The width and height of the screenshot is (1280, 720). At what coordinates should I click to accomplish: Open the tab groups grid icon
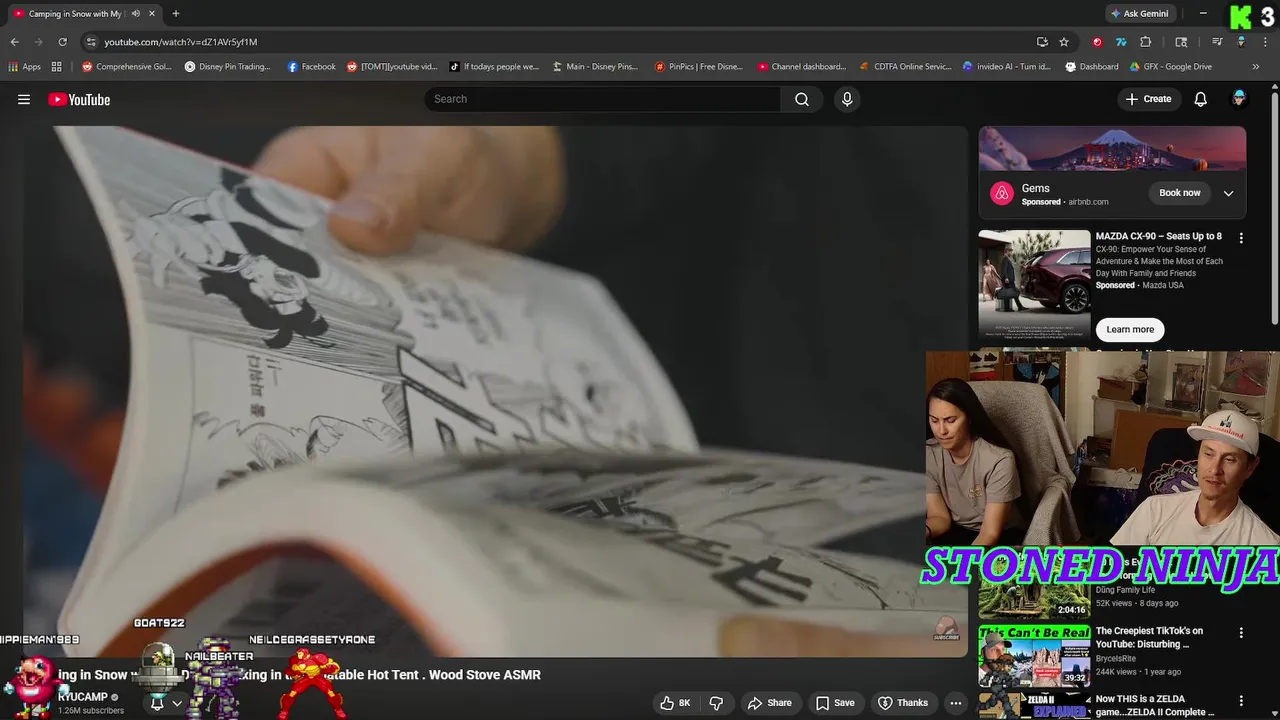click(x=57, y=67)
